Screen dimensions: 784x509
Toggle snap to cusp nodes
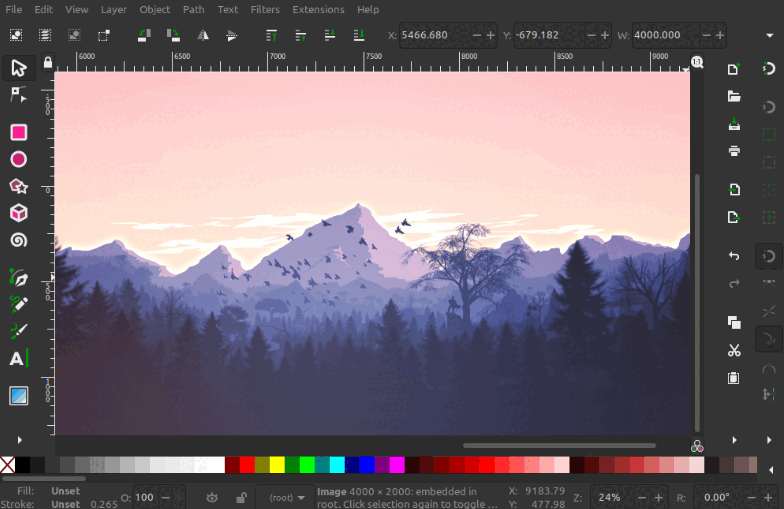coord(768,340)
